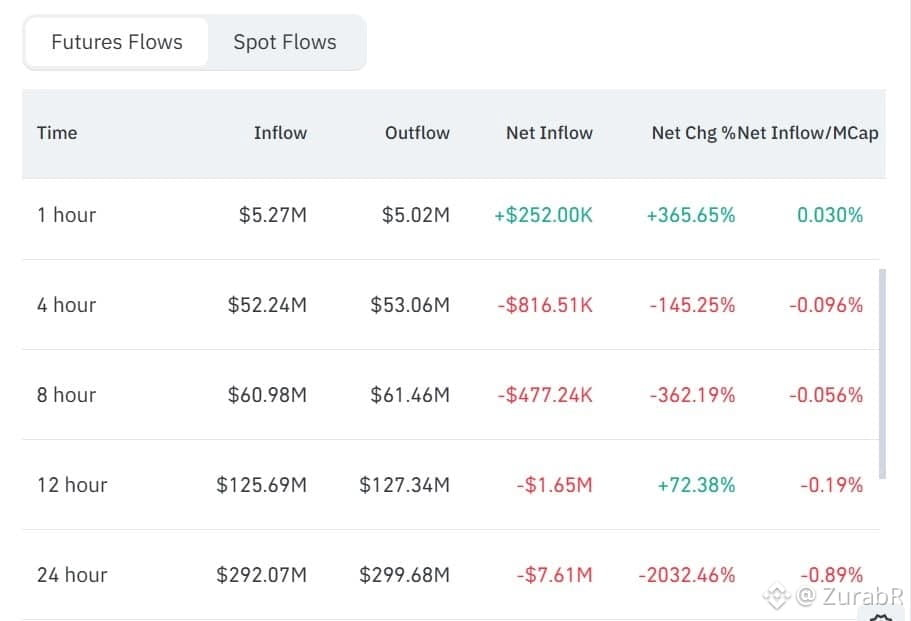Image resolution: width=911 pixels, height=621 pixels.
Task: Select the 12 hour row label
Action: (72, 485)
